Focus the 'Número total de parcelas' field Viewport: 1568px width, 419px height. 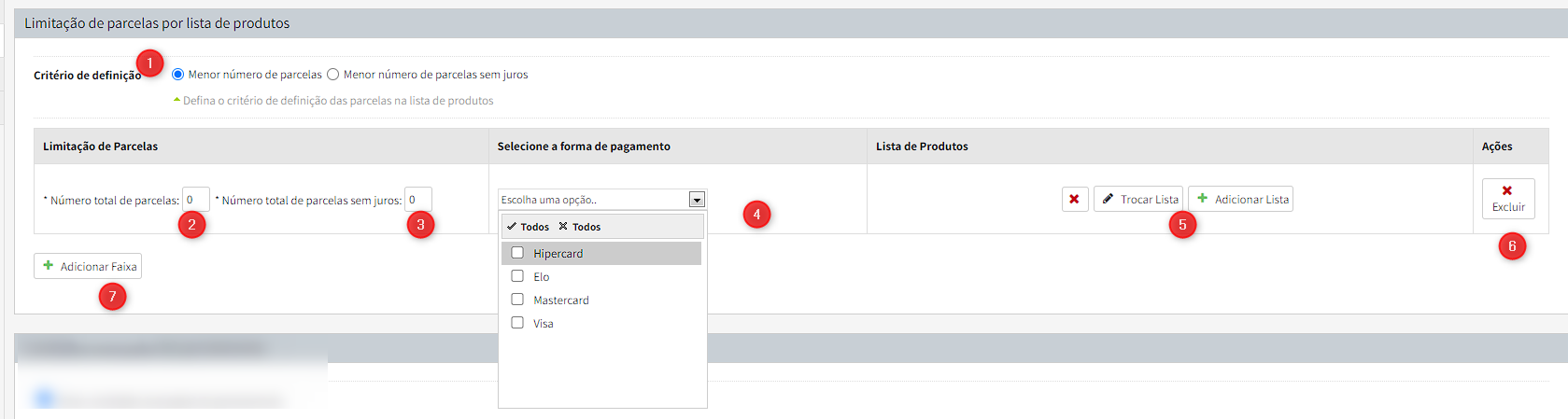[x=195, y=200]
